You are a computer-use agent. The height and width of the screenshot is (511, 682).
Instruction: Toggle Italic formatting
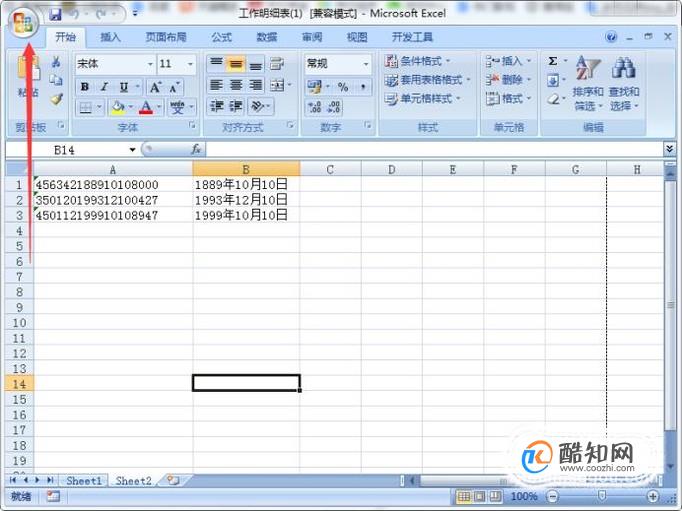[x=104, y=87]
